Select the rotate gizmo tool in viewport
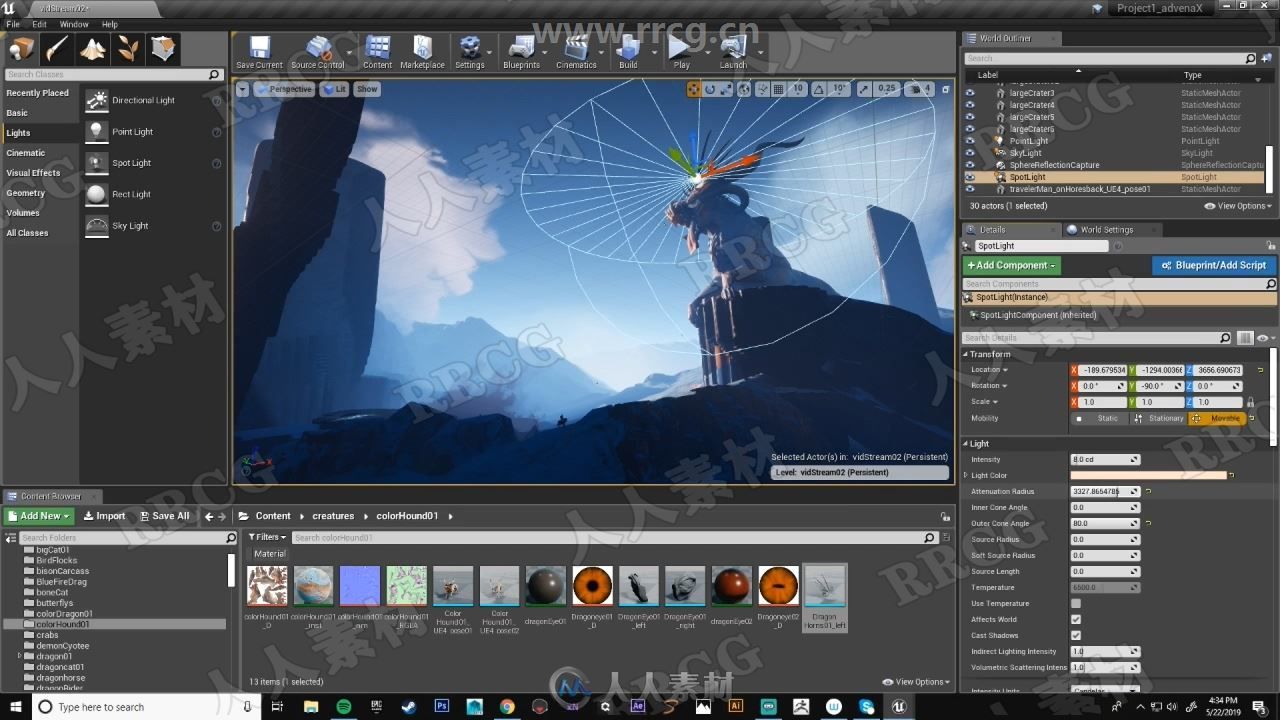The height and width of the screenshot is (720, 1280). tap(710, 89)
